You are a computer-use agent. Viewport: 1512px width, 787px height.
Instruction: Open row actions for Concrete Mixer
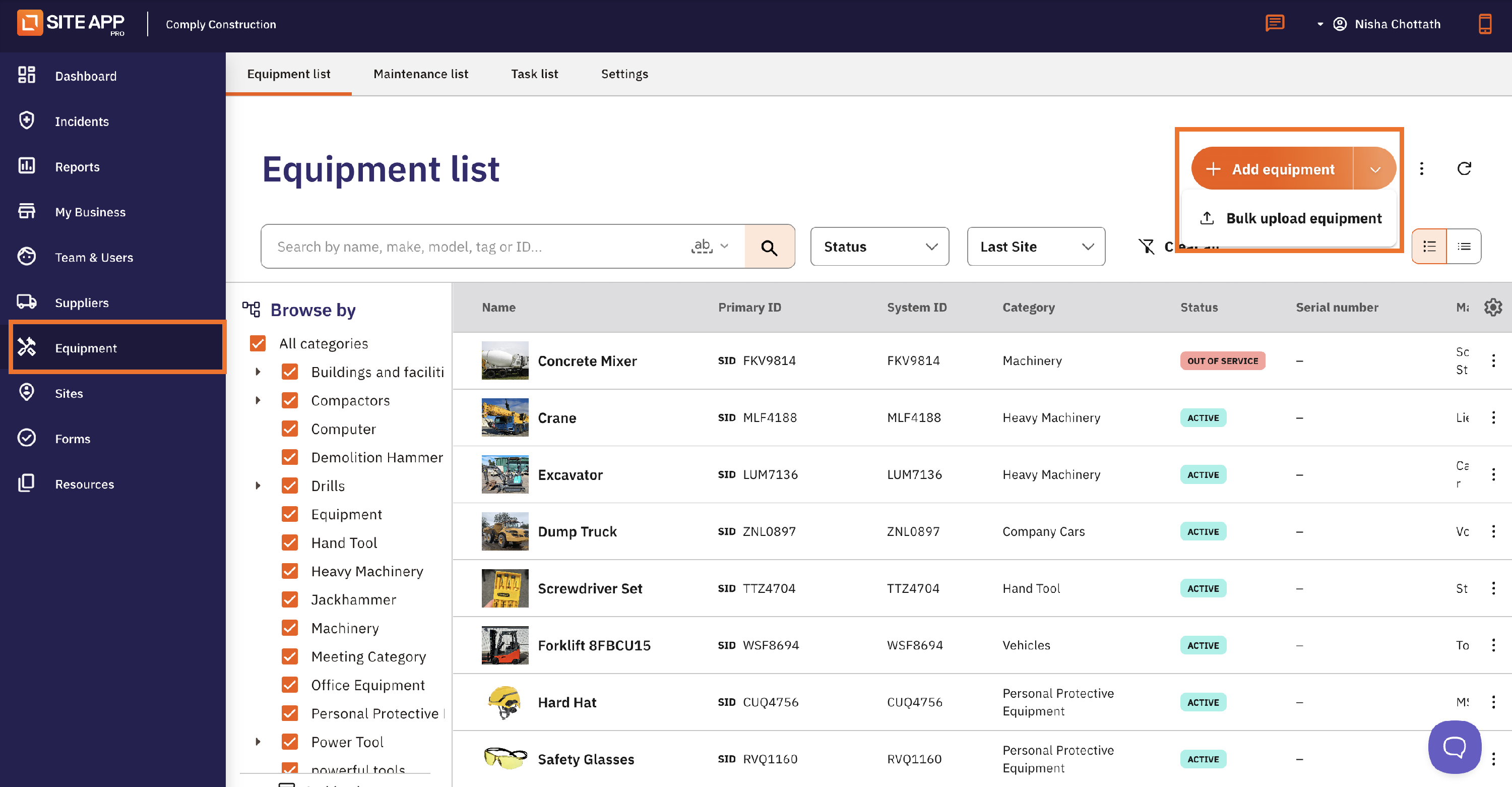click(x=1493, y=360)
